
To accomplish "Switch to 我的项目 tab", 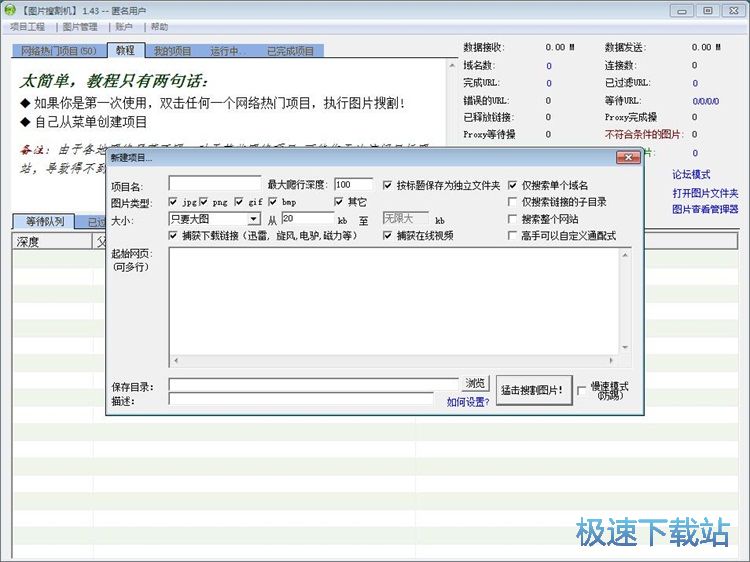I will tap(172, 51).
